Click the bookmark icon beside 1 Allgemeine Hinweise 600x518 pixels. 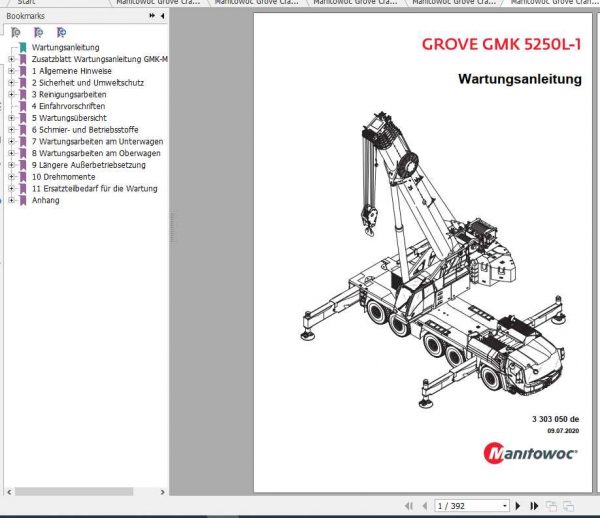coord(23,71)
